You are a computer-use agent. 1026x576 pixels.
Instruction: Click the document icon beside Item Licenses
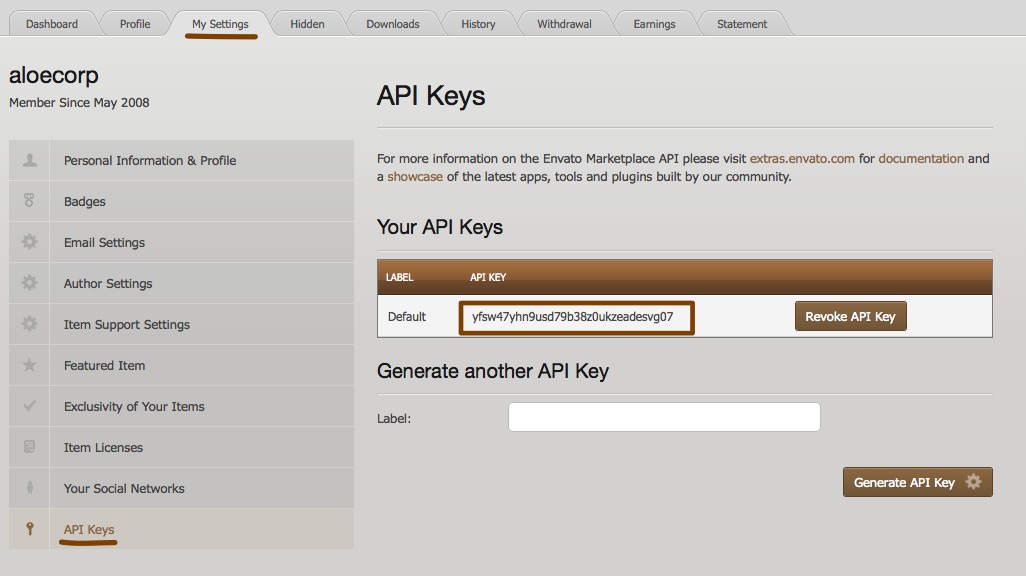[x=29, y=447]
